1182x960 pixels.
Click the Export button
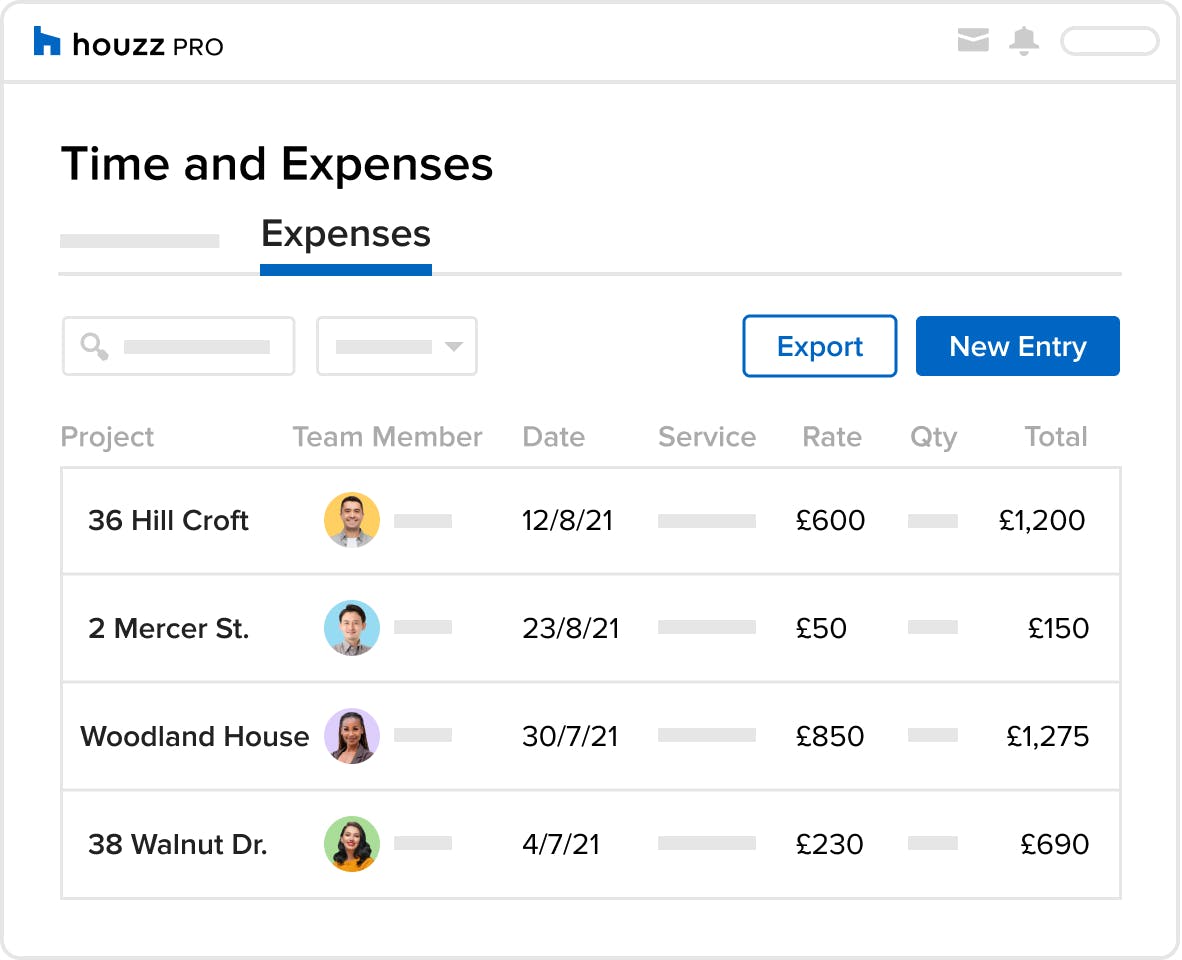tap(819, 346)
